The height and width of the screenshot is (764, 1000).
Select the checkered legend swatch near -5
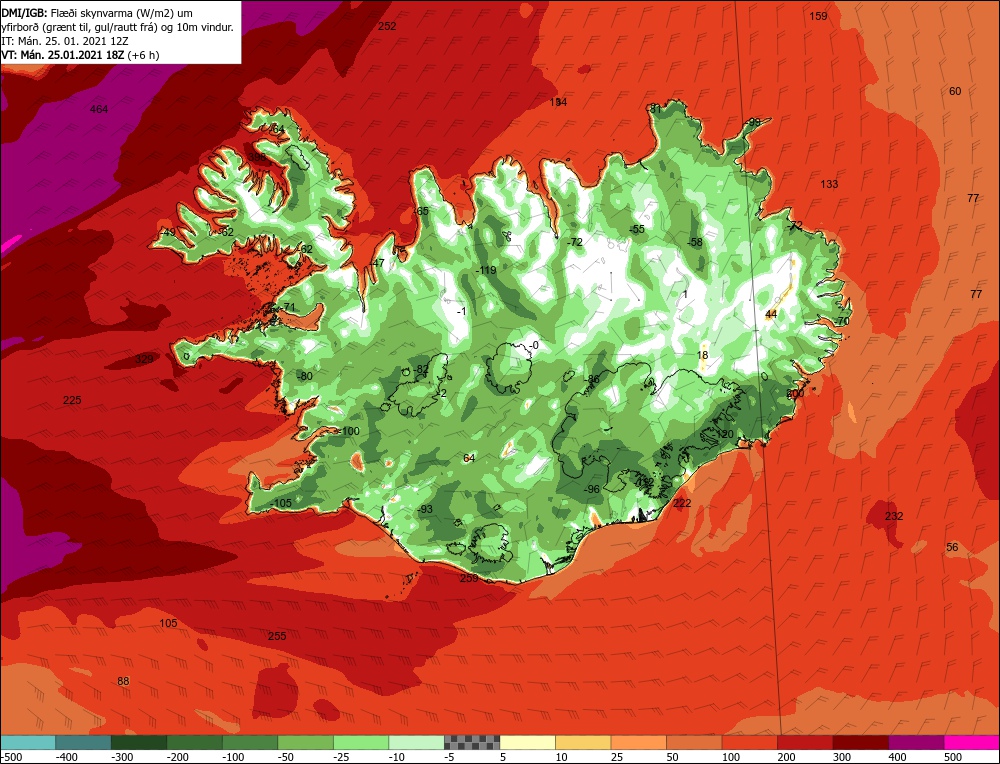pyautogui.click(x=472, y=742)
